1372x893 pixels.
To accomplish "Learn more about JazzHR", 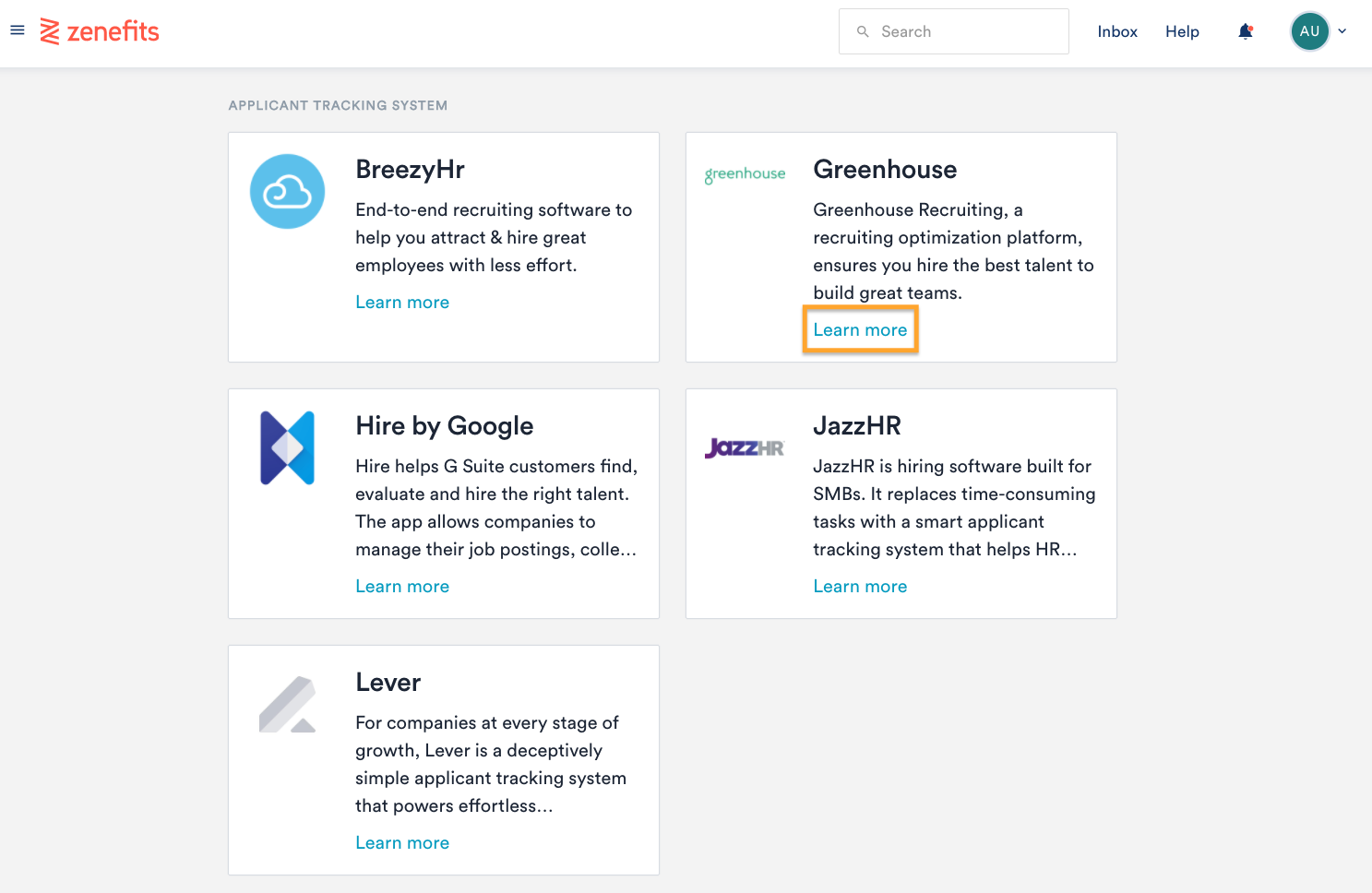I will [x=860, y=587].
